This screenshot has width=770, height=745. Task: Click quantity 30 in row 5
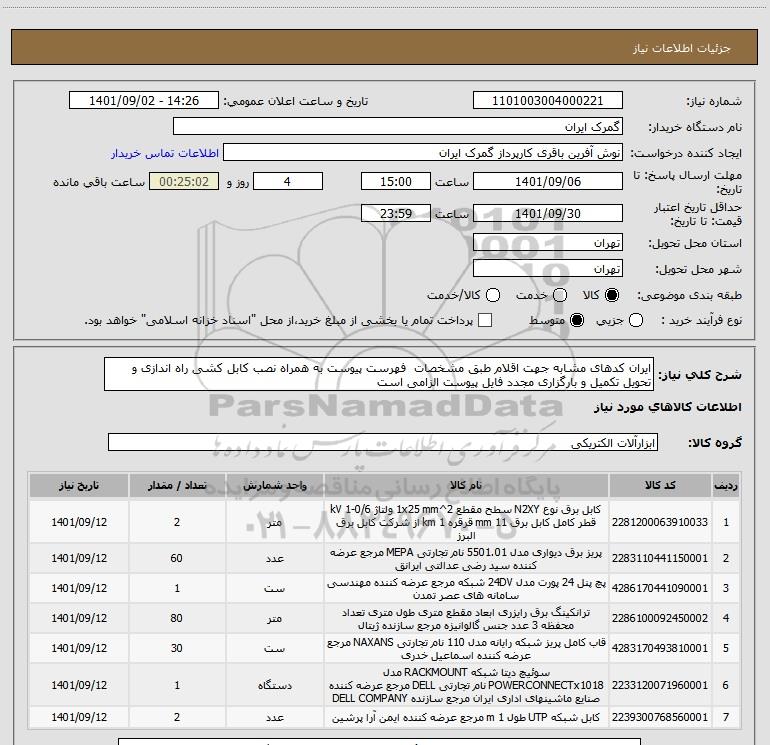[x=177, y=648]
